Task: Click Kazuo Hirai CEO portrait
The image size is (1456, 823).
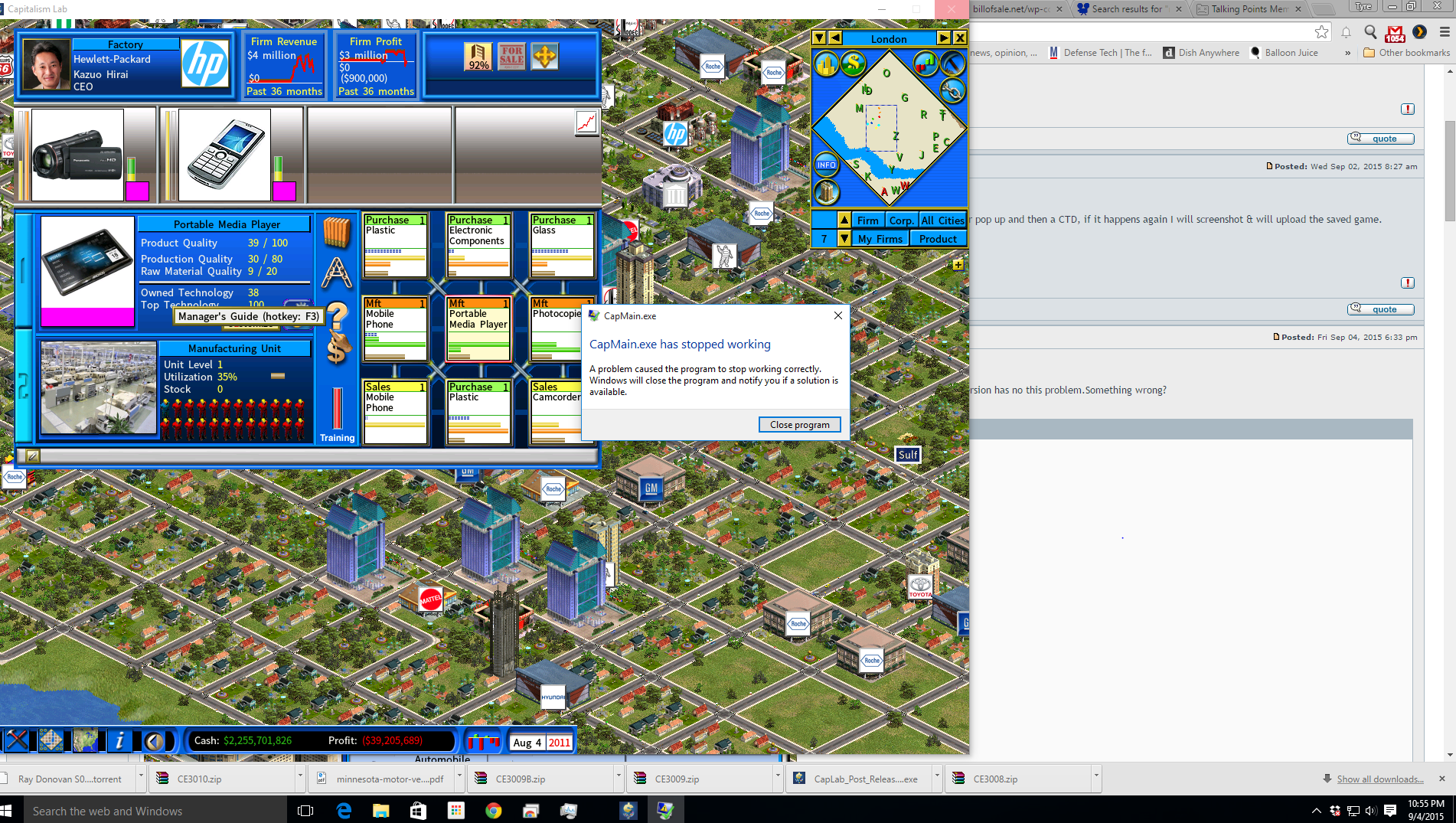Action: [x=46, y=65]
